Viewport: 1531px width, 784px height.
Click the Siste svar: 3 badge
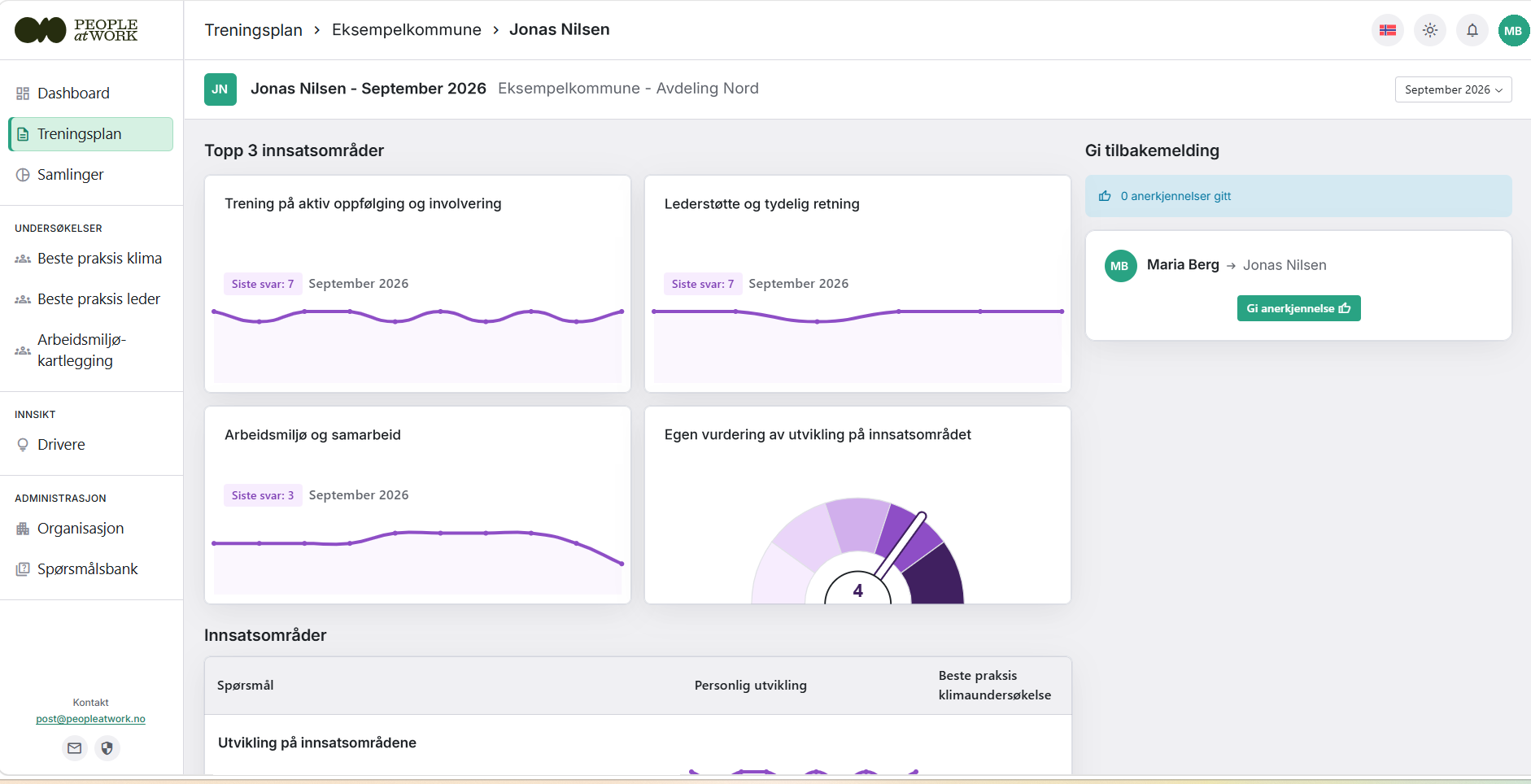[x=263, y=495]
